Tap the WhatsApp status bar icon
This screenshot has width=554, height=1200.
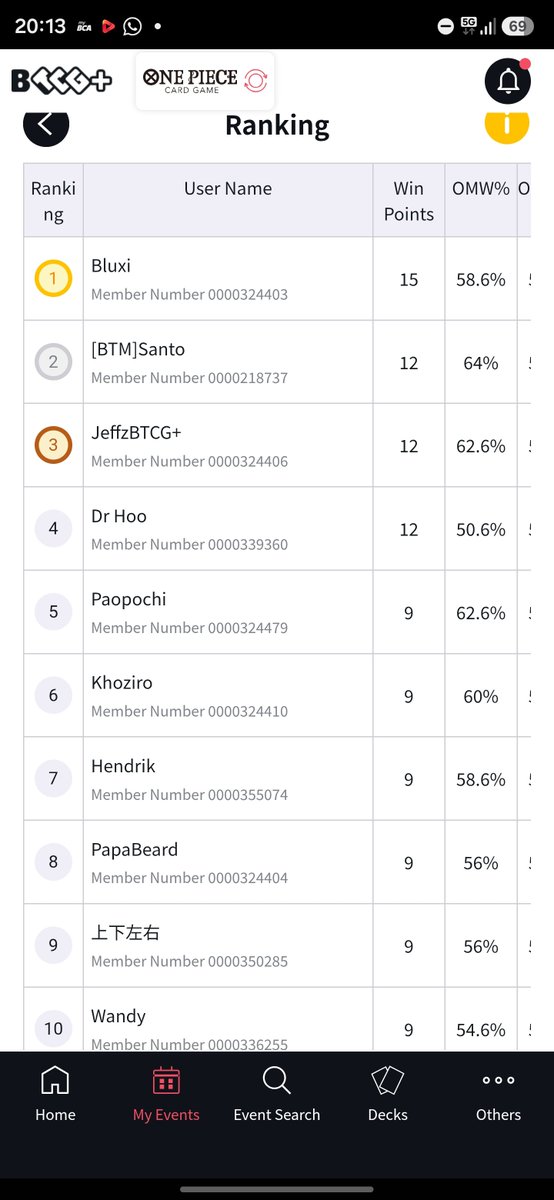pos(132,27)
